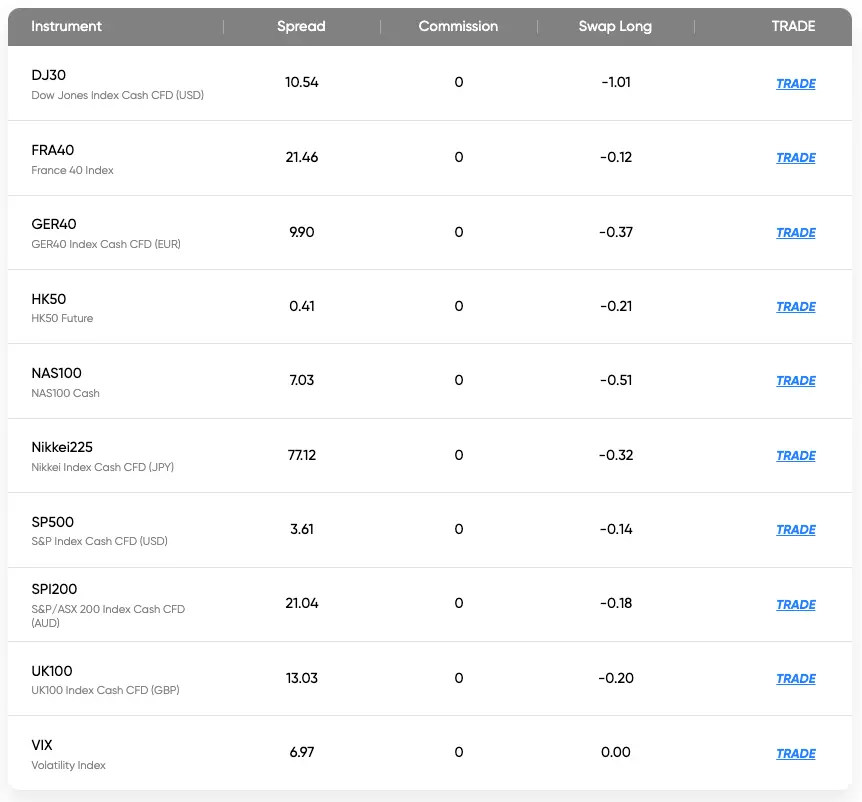Select the DJ30 instrument name
Screen dimensions: 862x802
pos(49,75)
